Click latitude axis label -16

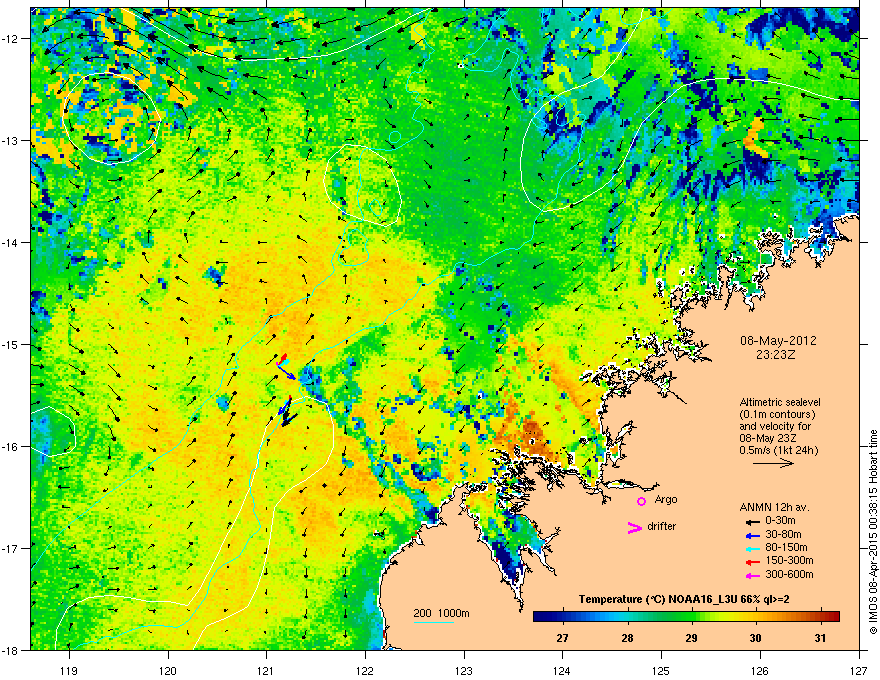click(x=12, y=447)
